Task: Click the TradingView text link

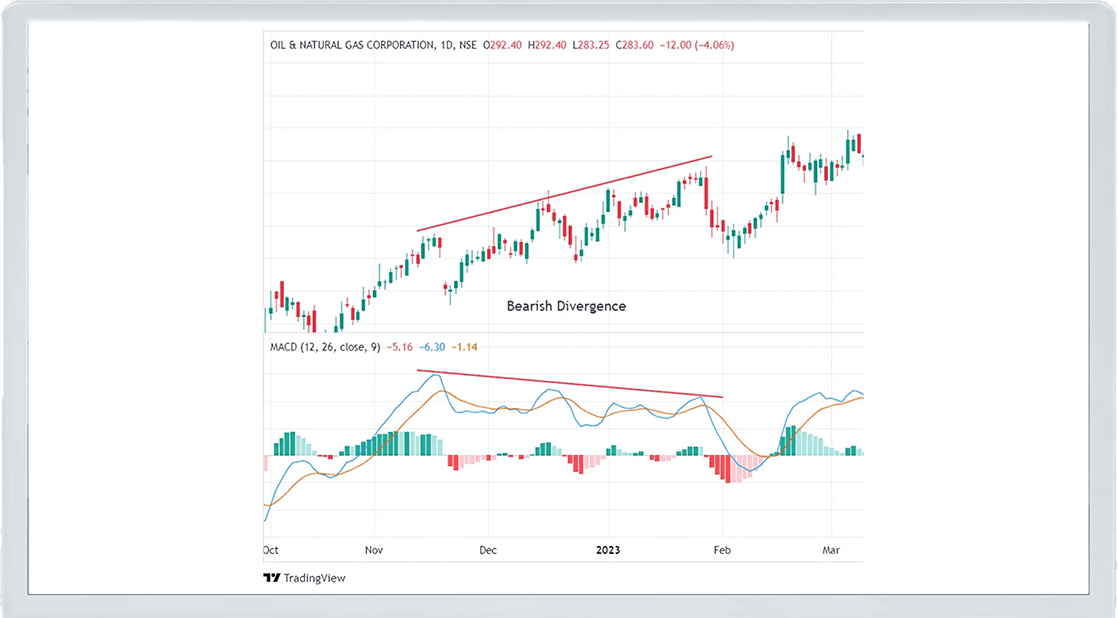Action: [x=314, y=578]
